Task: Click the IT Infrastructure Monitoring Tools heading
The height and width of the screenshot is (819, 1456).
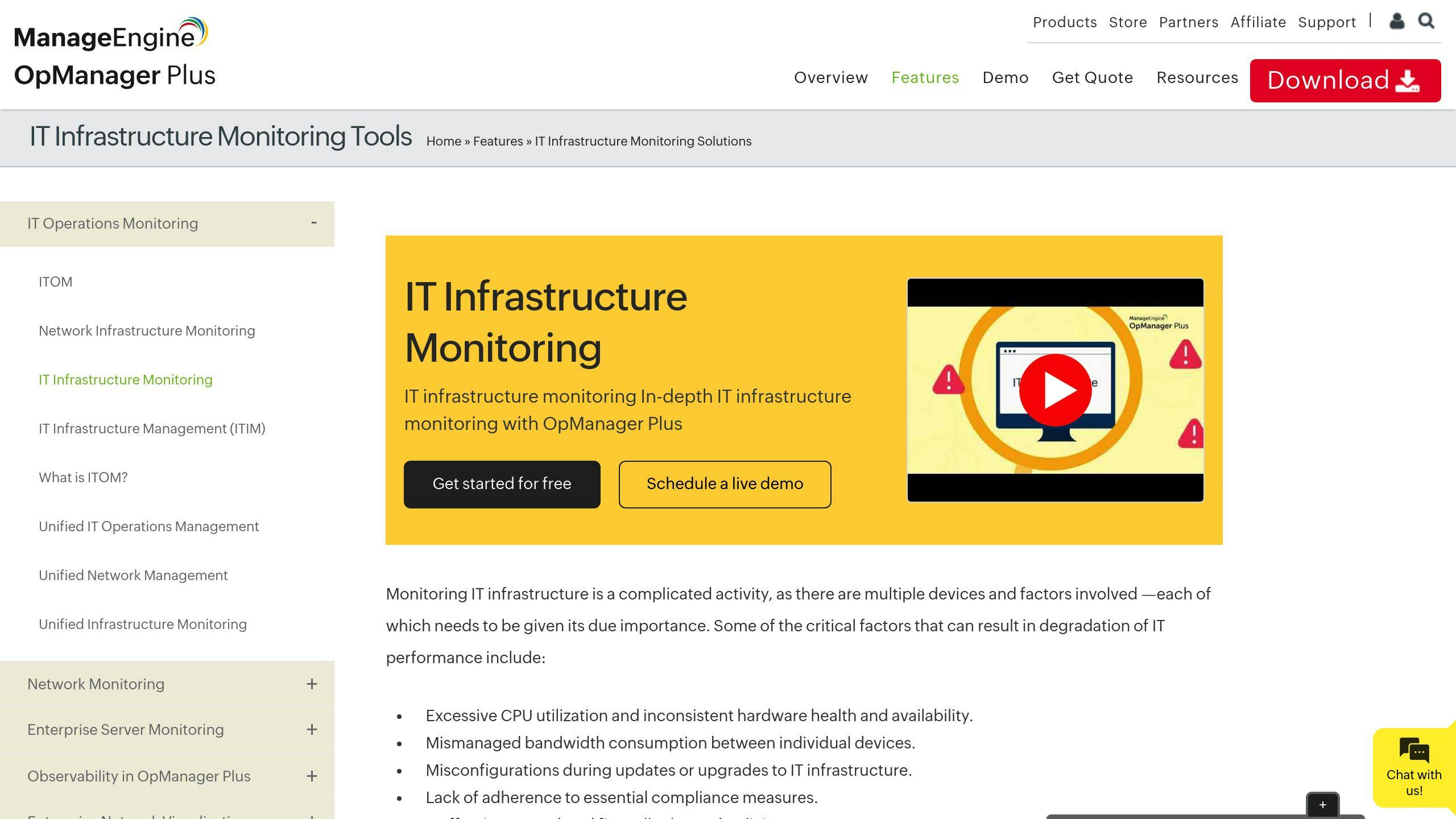Action: (221, 136)
